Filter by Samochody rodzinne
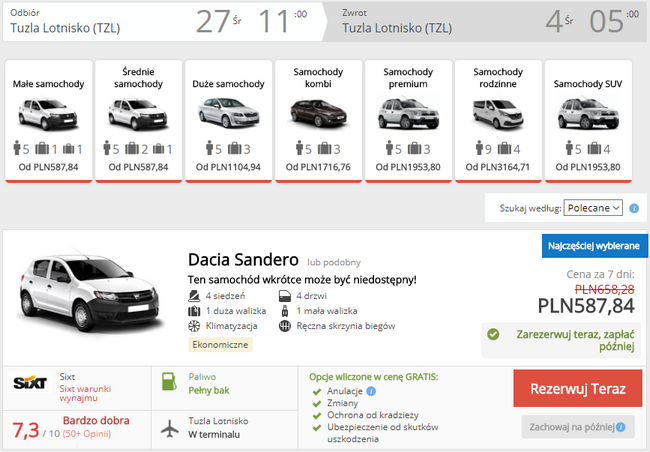 pyautogui.click(x=497, y=120)
